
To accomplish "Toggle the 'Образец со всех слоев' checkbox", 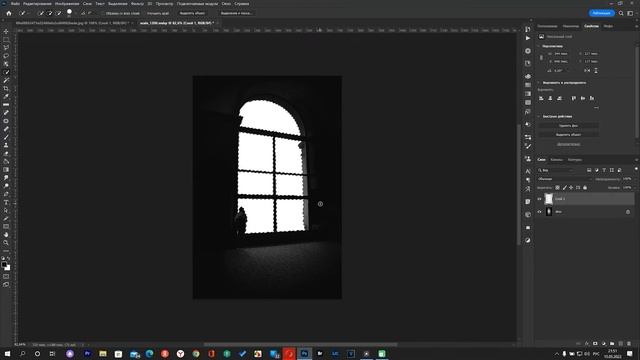I will coord(103,13).
